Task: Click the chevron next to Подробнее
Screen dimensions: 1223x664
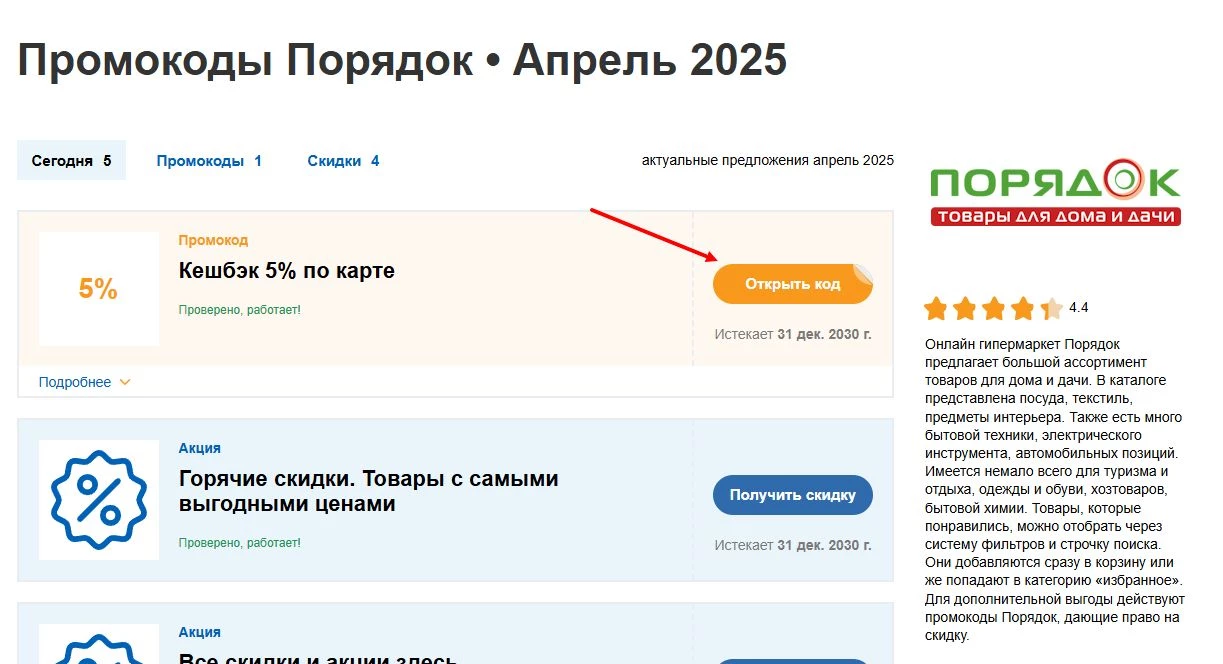Action: pos(124,382)
